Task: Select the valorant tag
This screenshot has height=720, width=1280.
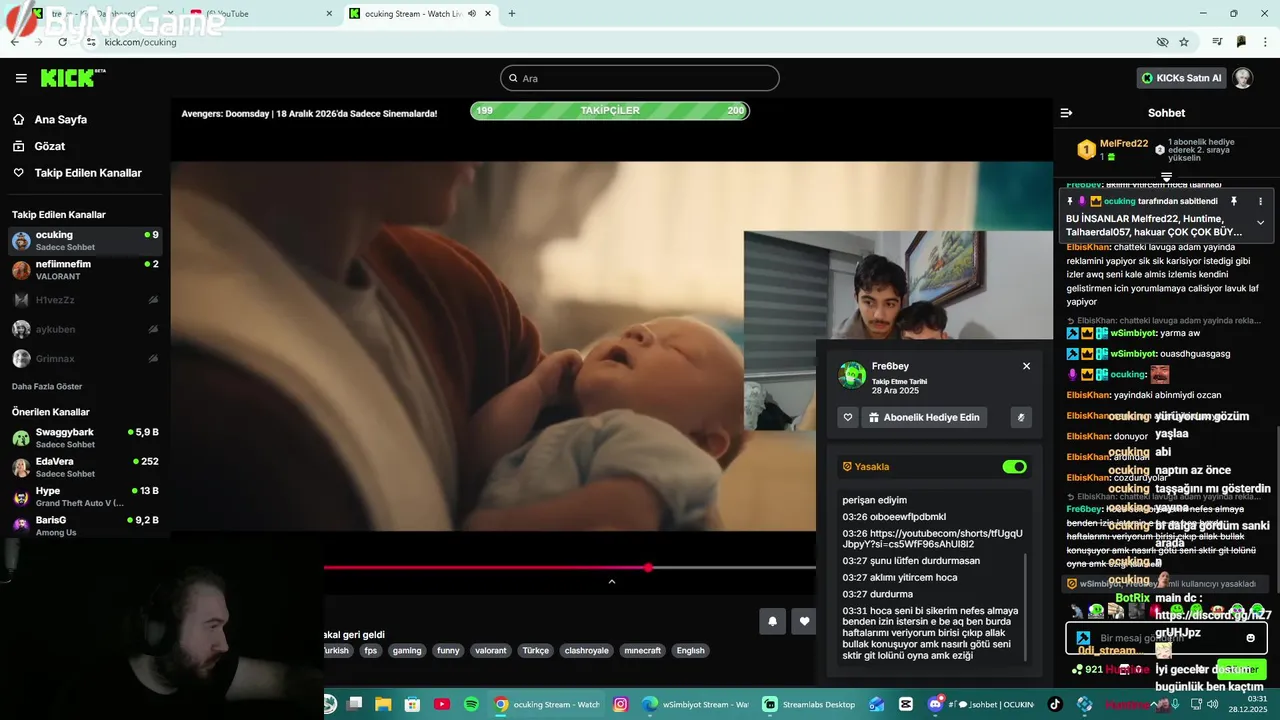Action: click(x=491, y=650)
